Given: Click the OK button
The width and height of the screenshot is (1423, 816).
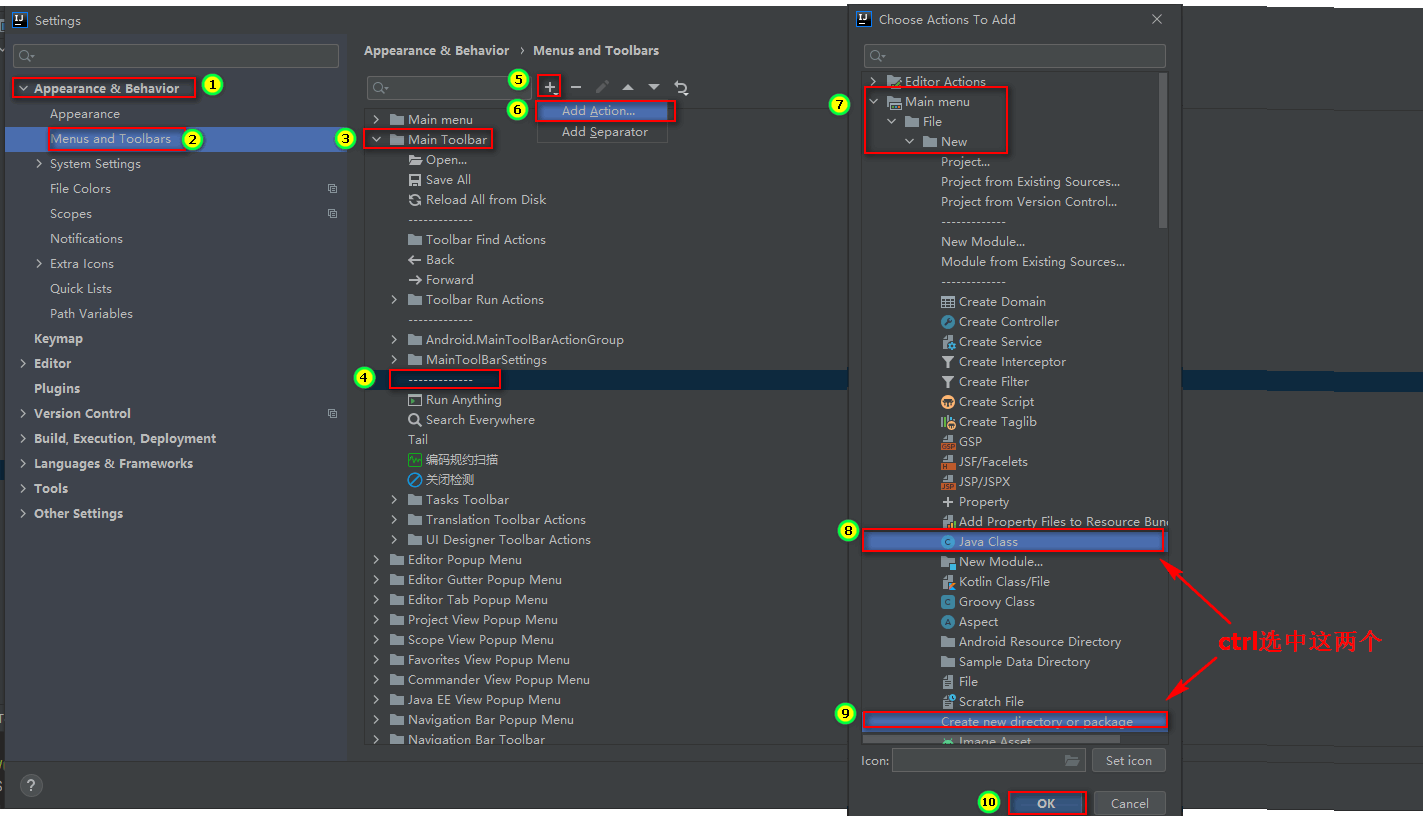Looking at the screenshot, I should click(x=1046, y=803).
